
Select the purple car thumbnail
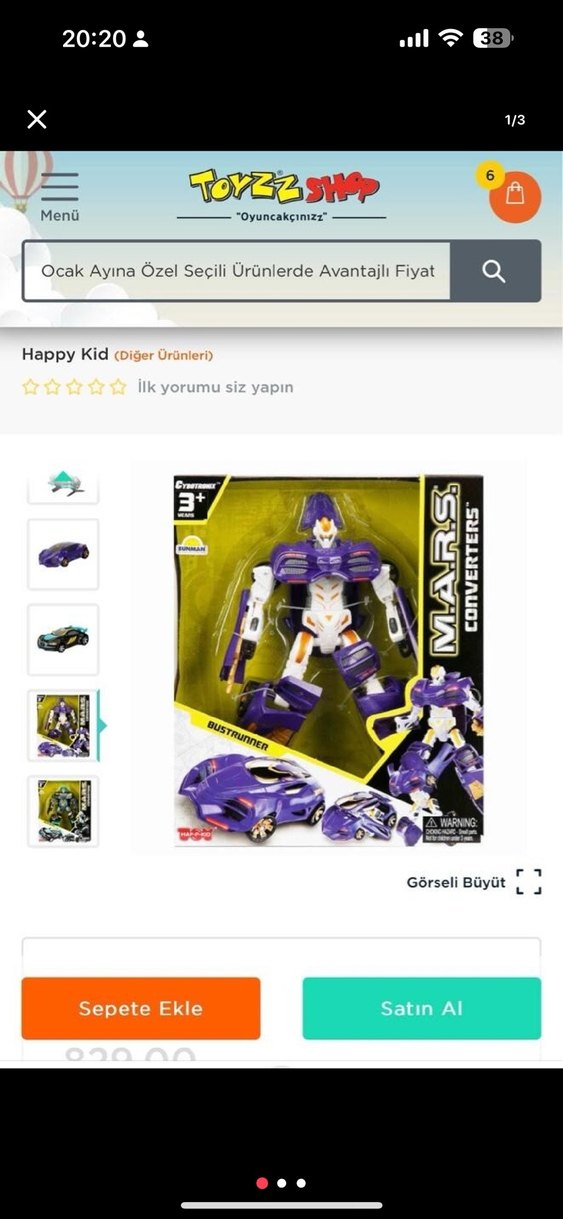tap(63, 554)
